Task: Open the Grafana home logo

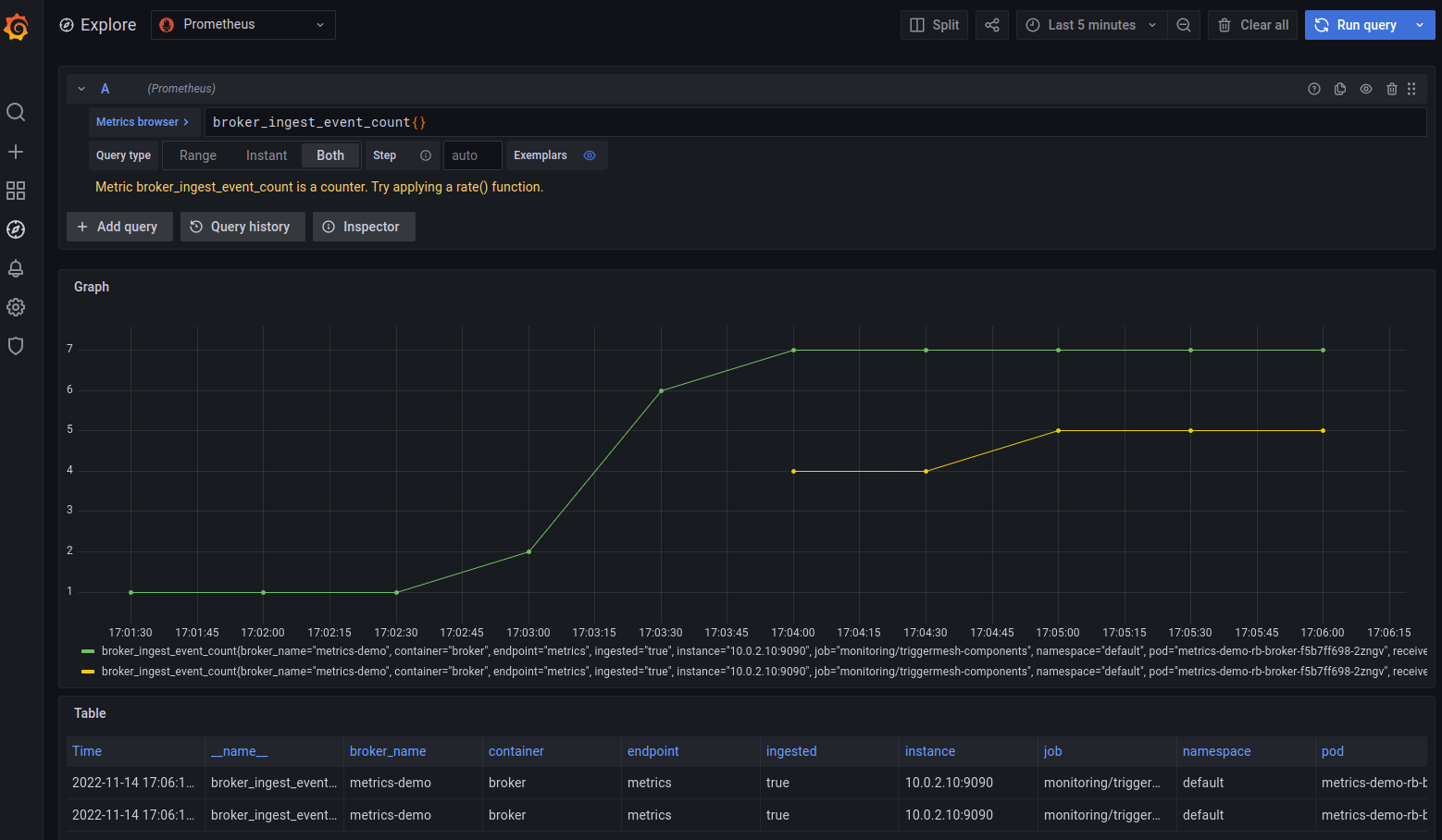Action: pyautogui.click(x=17, y=27)
